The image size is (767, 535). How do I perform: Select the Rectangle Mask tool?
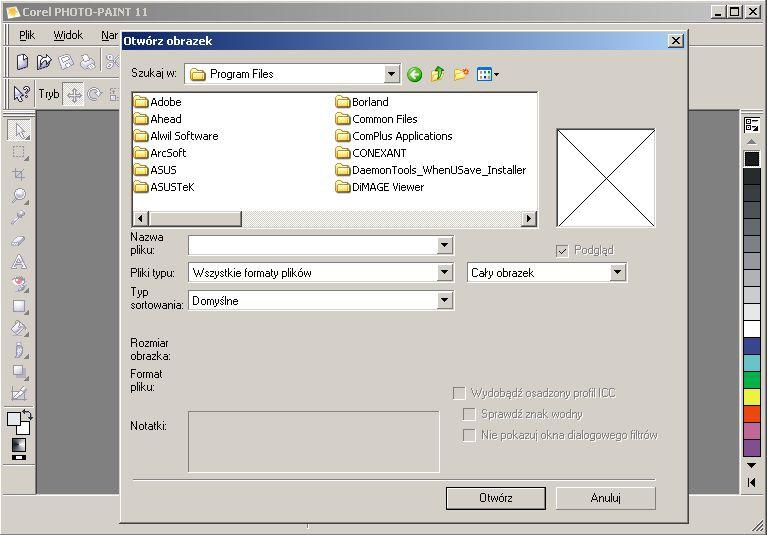pyautogui.click(x=19, y=153)
